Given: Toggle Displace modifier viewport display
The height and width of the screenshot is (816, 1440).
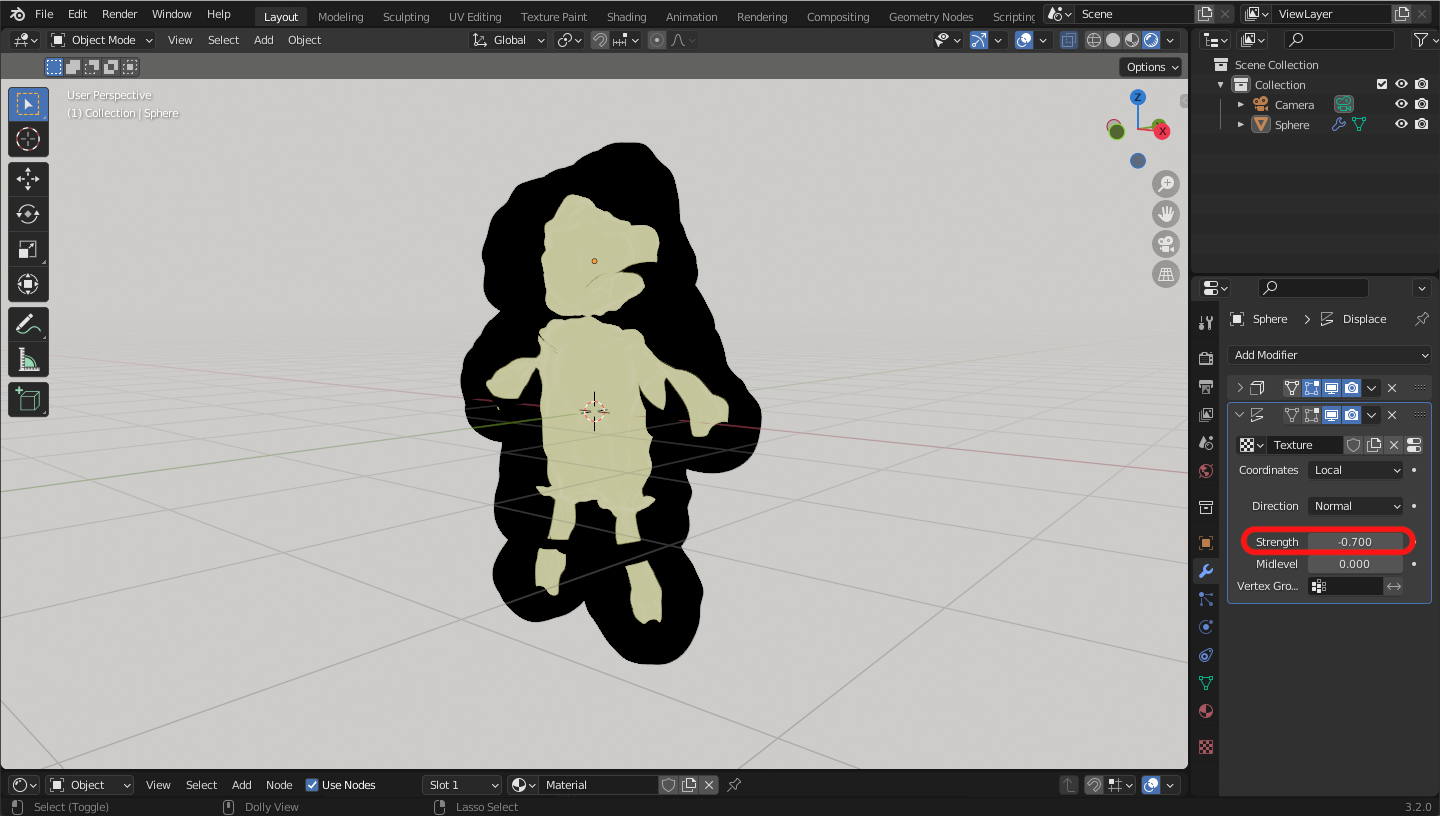Looking at the screenshot, I should click(1332, 415).
